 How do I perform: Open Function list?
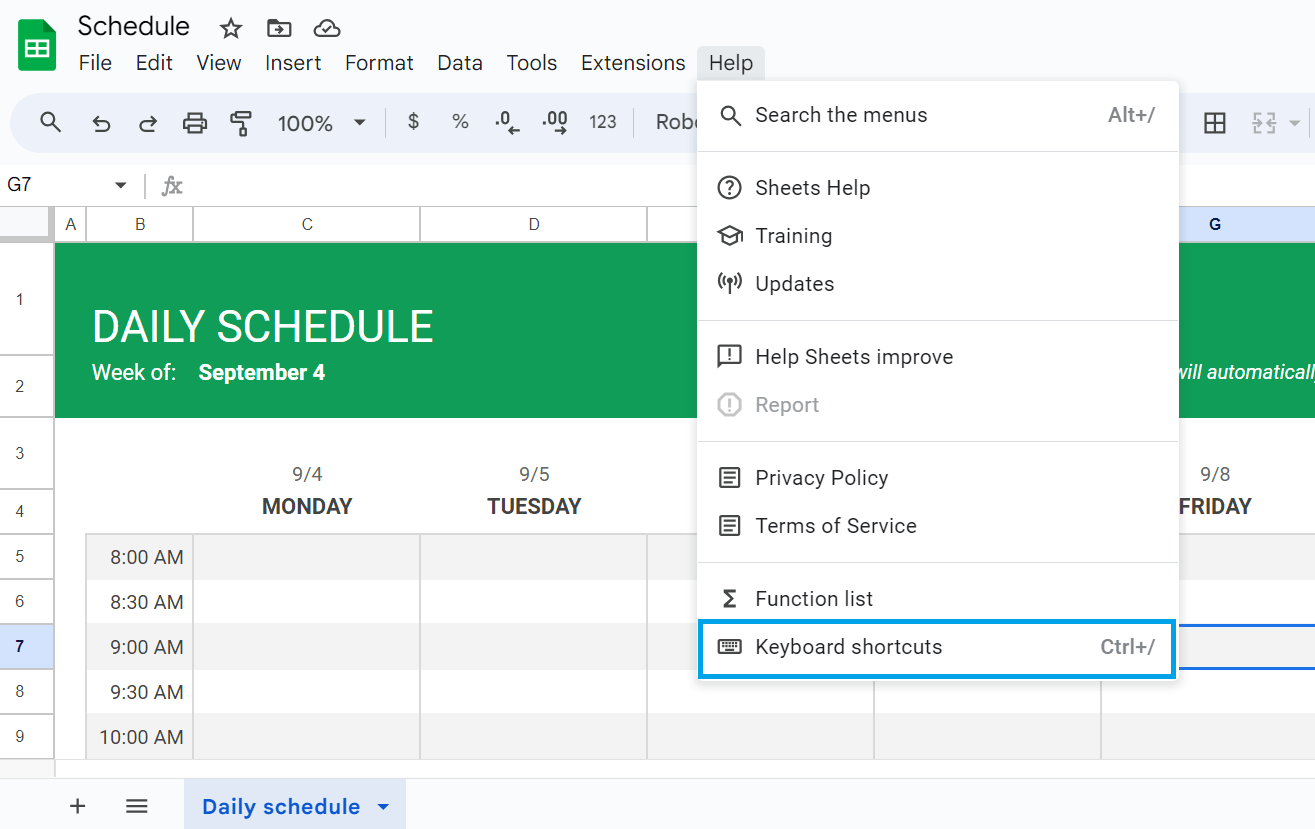(x=937, y=599)
